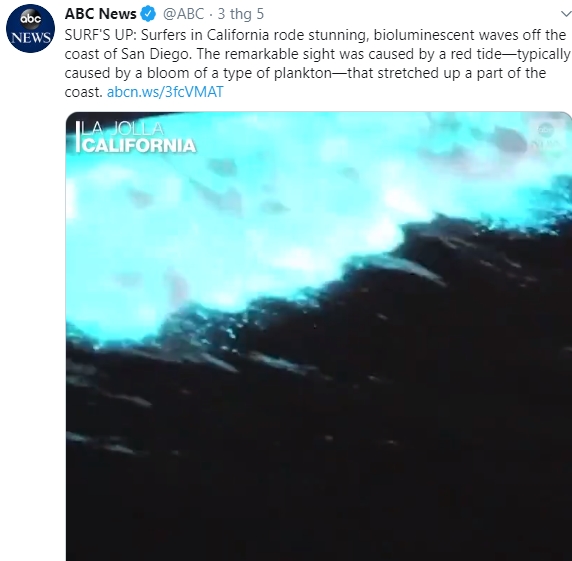Play the bioluminescent waves video
The width and height of the screenshot is (572, 561).
(x=319, y=336)
